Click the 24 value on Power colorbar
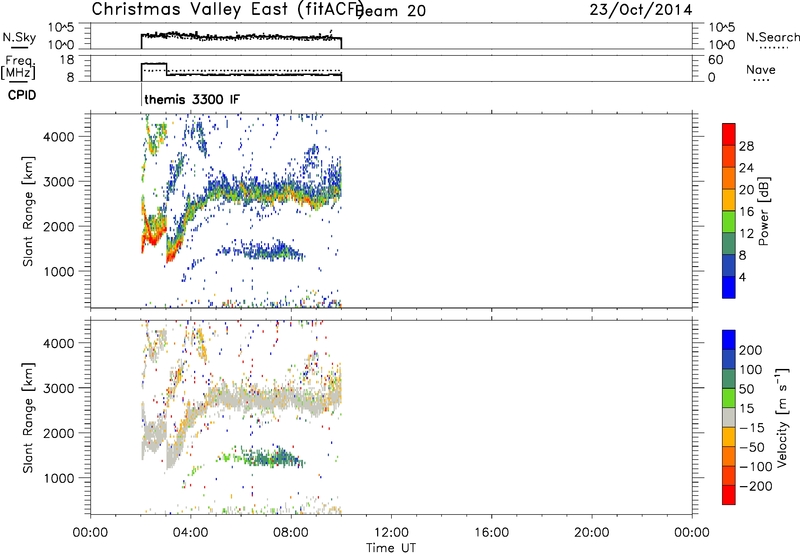 (746, 168)
